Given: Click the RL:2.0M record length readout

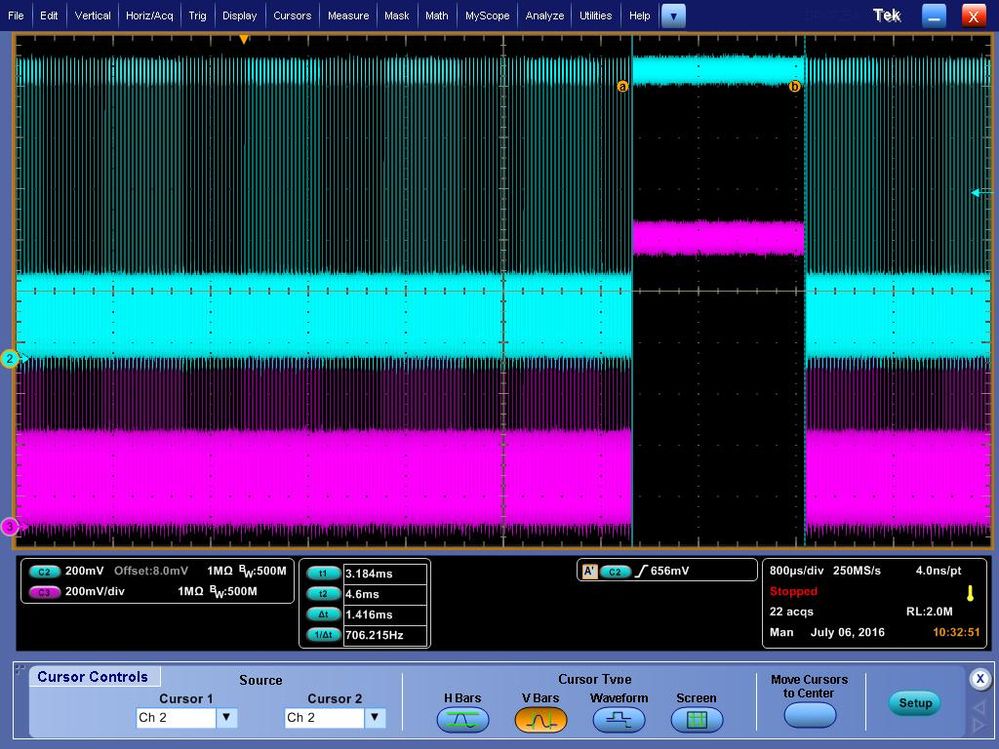Looking at the screenshot, I should [930, 611].
